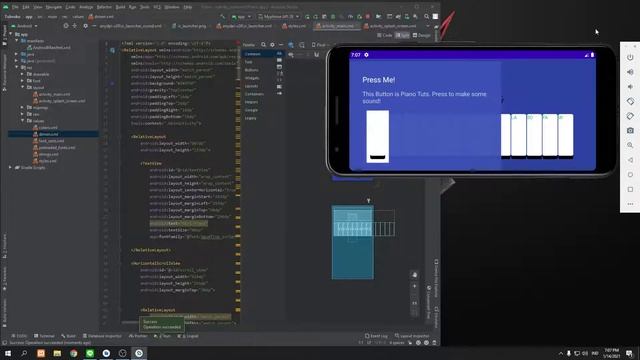Tap the emulator Back triangle button
Image resolution: width=640 pixels, height=360 pixels.
pos(630,160)
